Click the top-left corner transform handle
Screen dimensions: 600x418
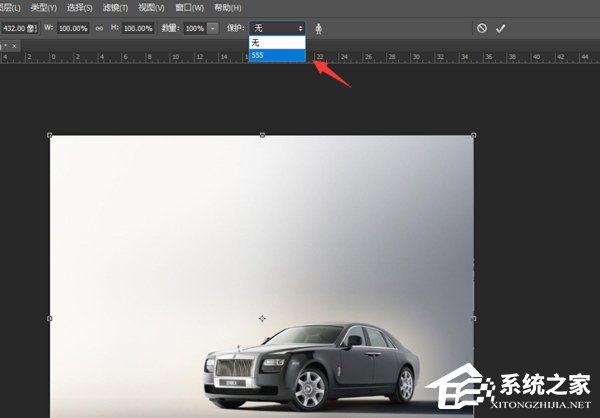click(x=50, y=135)
